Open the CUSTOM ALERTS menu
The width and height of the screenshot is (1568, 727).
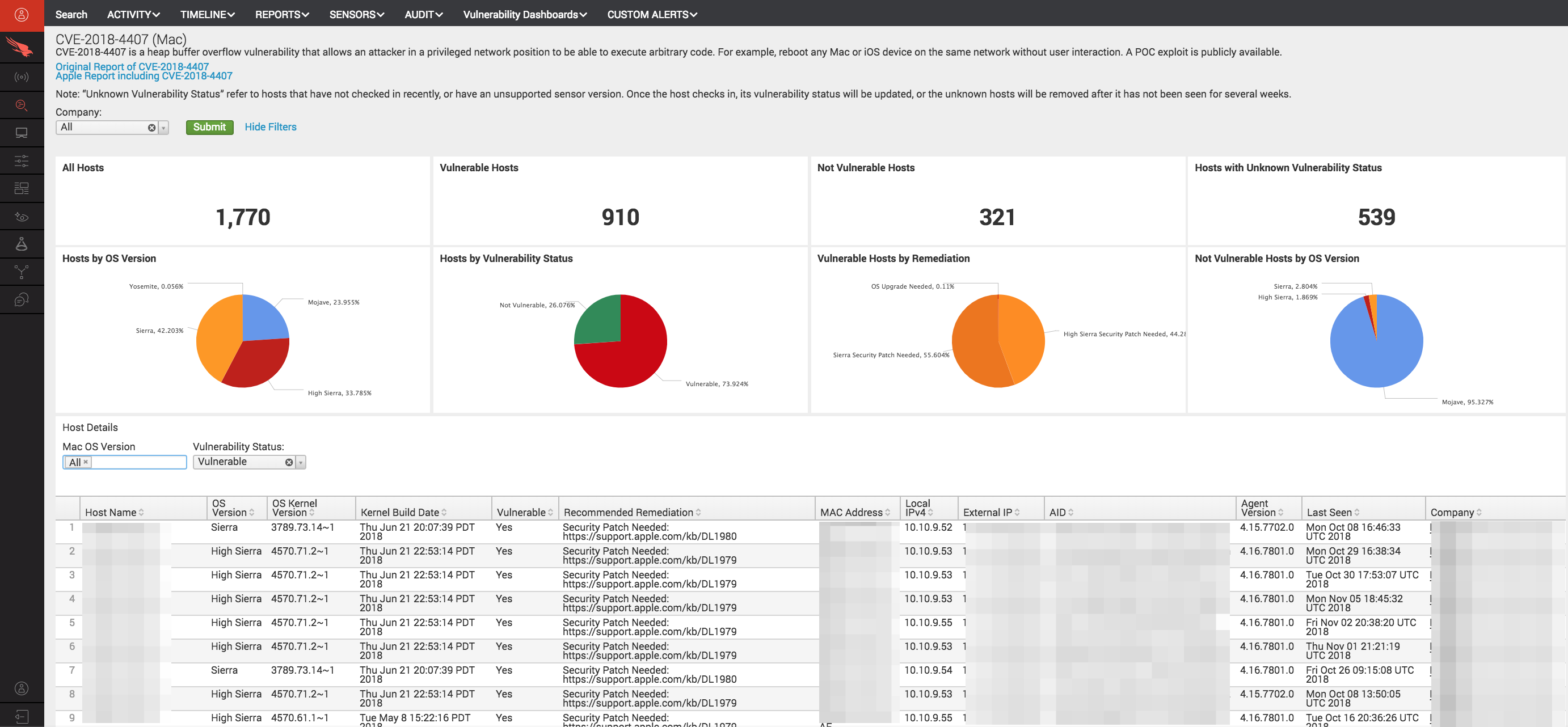click(x=651, y=15)
